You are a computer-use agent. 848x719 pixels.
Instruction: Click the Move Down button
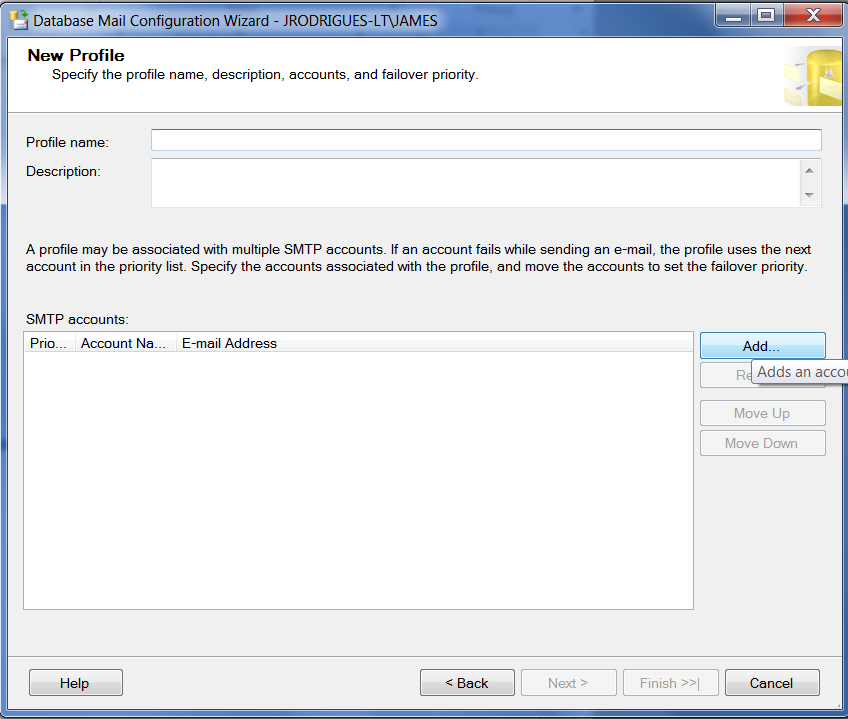(x=762, y=443)
